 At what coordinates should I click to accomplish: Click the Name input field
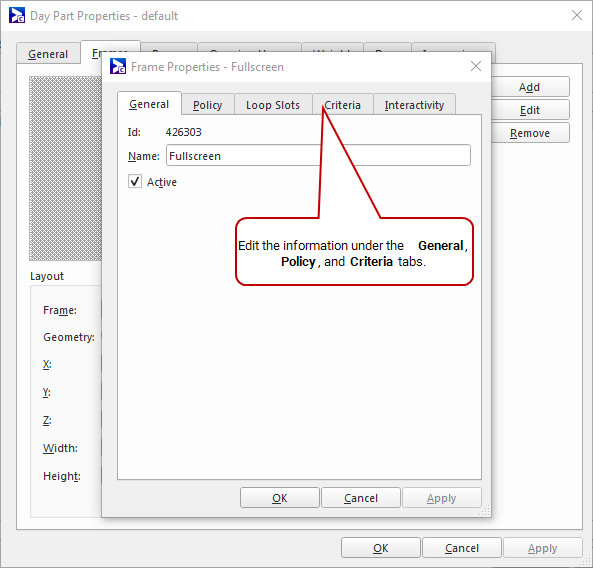click(318, 155)
